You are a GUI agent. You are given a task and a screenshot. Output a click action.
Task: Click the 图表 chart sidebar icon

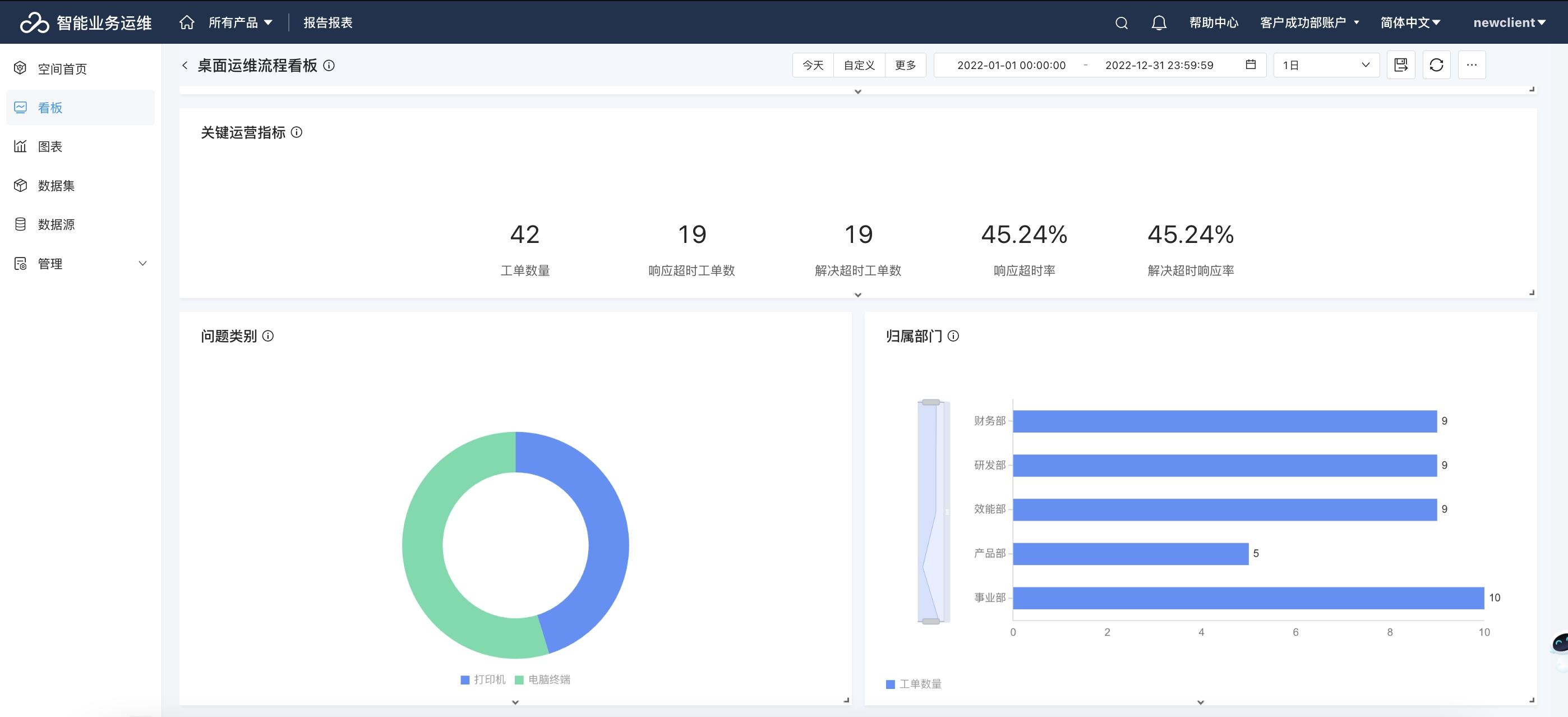[20, 146]
